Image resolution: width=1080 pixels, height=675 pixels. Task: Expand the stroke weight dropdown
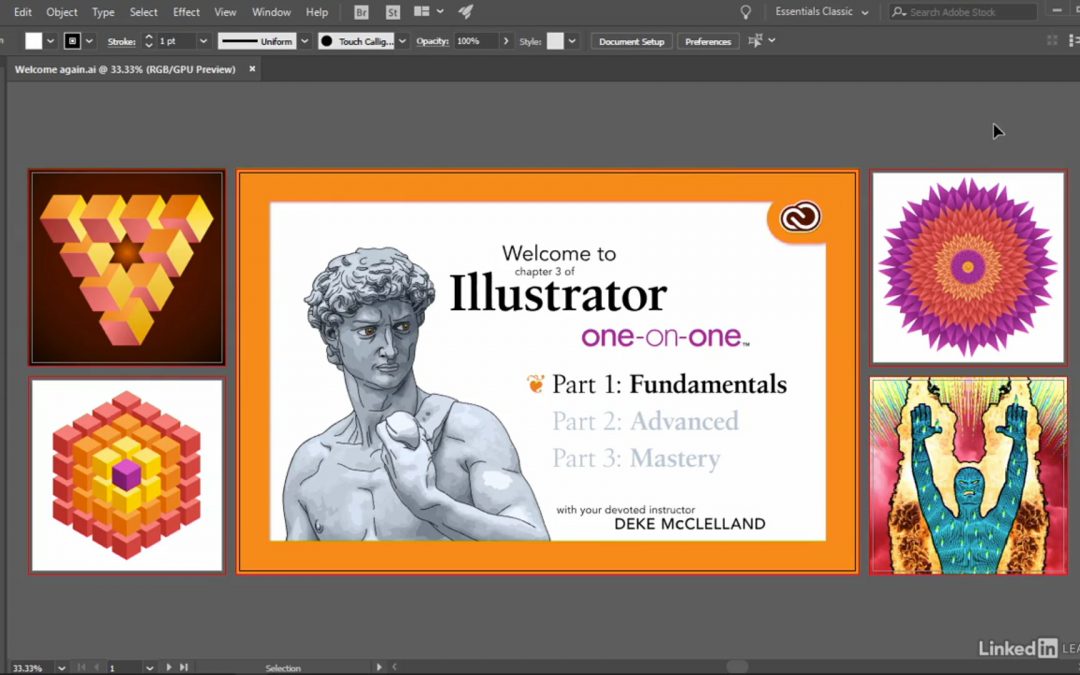203,41
